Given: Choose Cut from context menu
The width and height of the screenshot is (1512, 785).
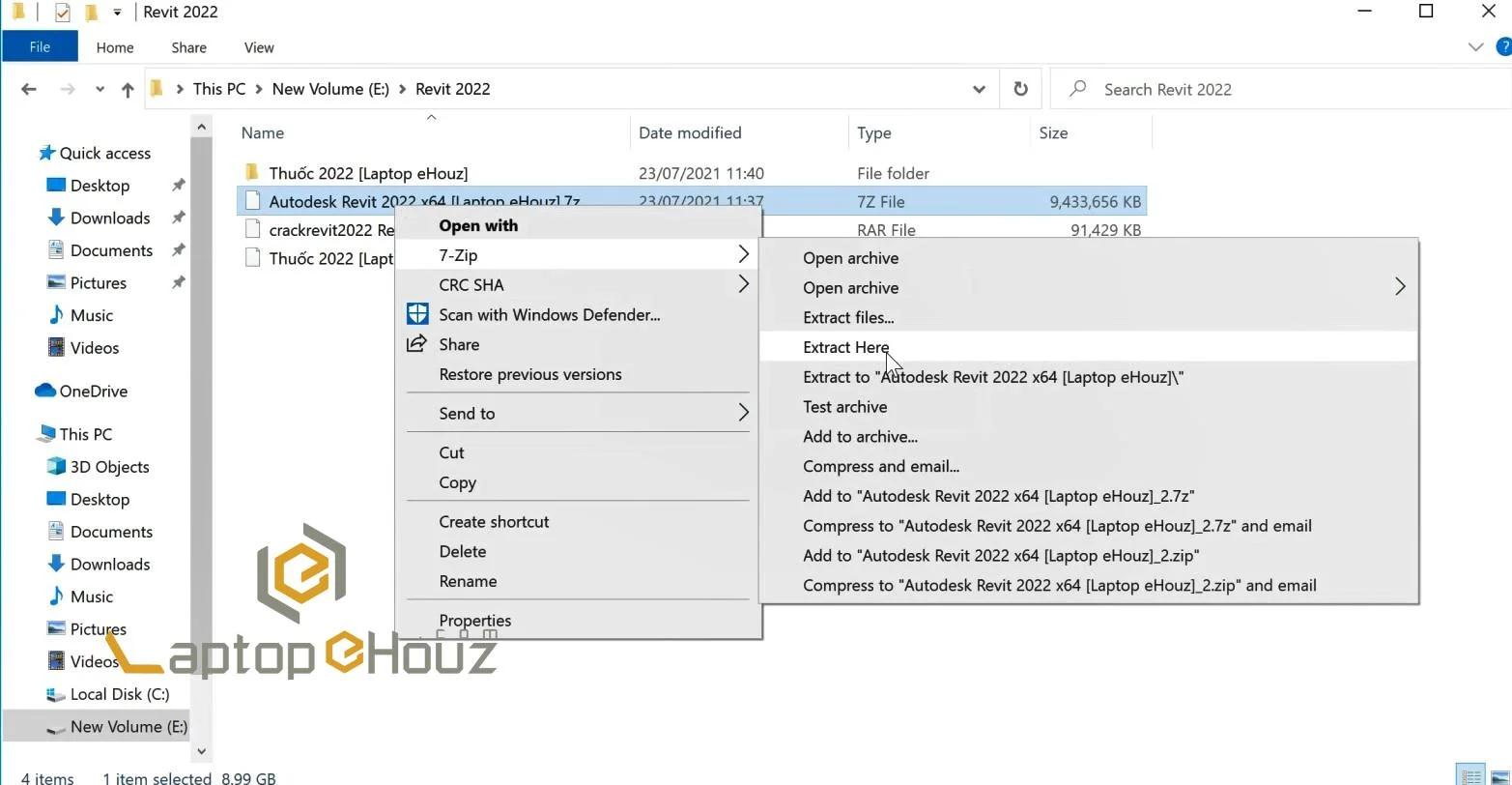Looking at the screenshot, I should click(x=578, y=452).
